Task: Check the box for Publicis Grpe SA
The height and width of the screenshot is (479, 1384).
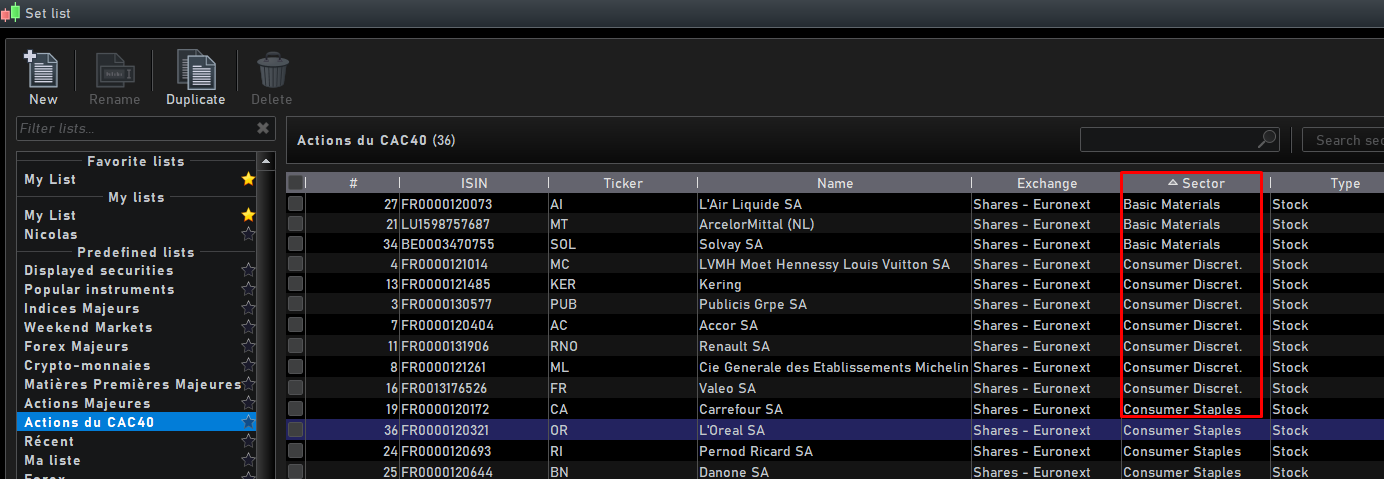Action: (295, 305)
